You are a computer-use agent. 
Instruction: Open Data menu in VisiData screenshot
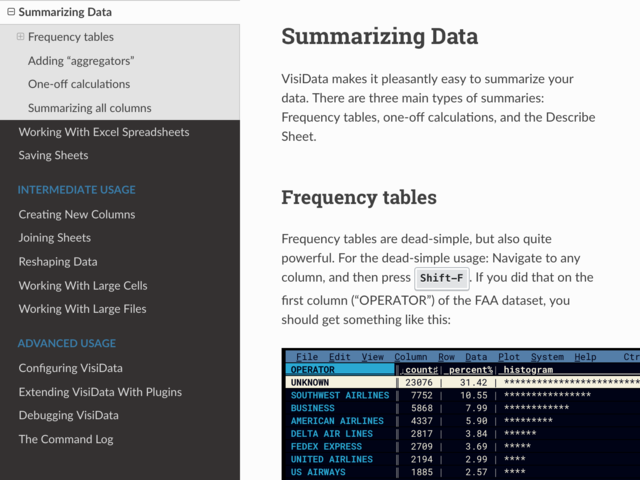click(476, 357)
